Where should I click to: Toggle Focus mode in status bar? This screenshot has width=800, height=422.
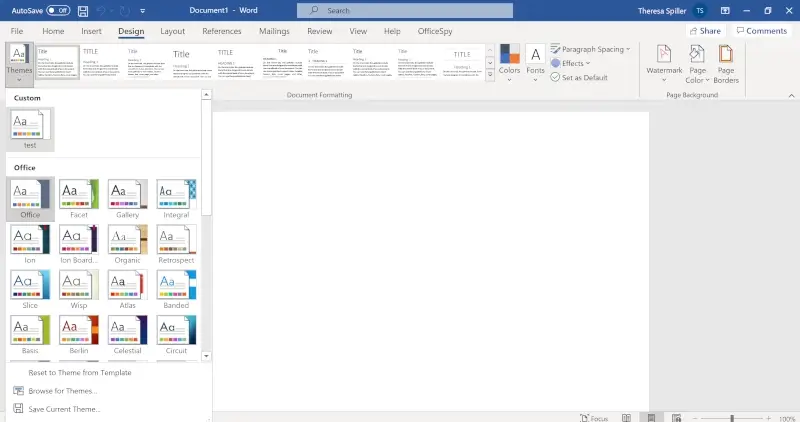593,417
